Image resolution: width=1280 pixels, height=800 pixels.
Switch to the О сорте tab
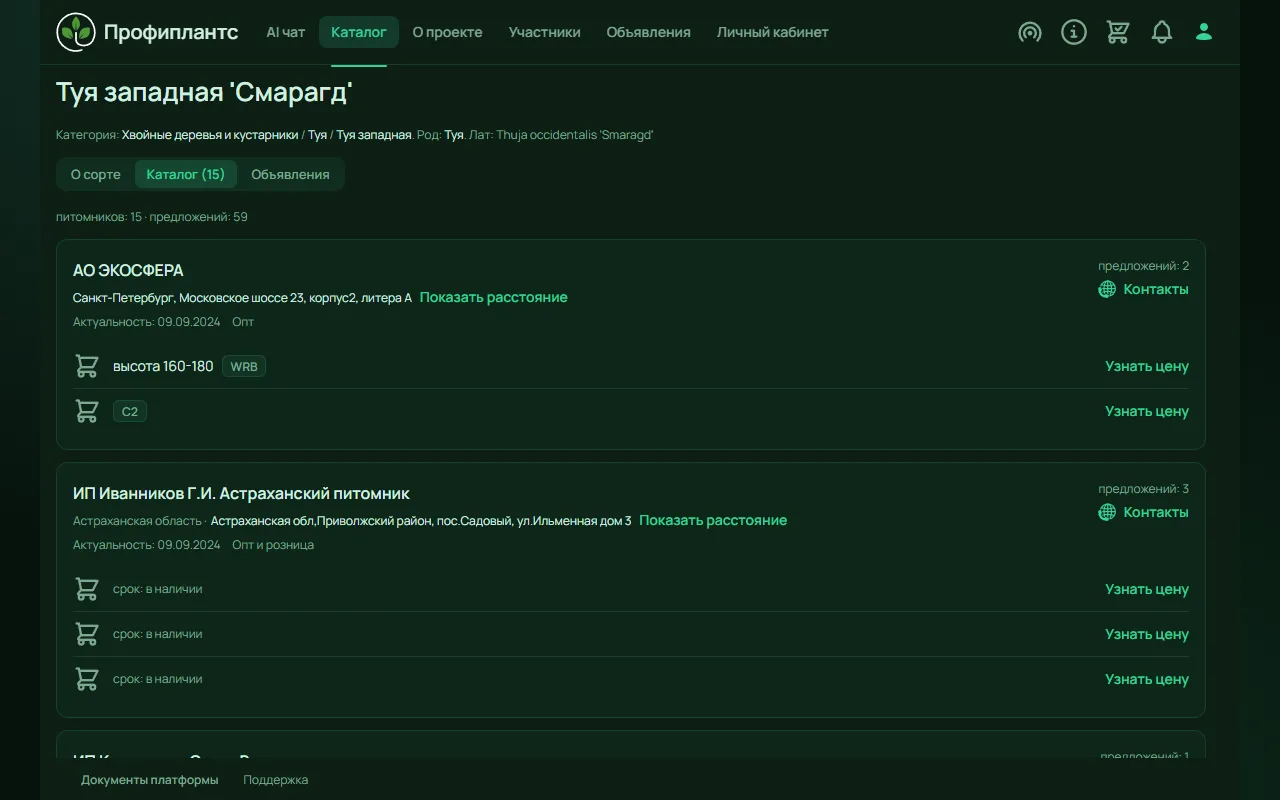point(95,174)
